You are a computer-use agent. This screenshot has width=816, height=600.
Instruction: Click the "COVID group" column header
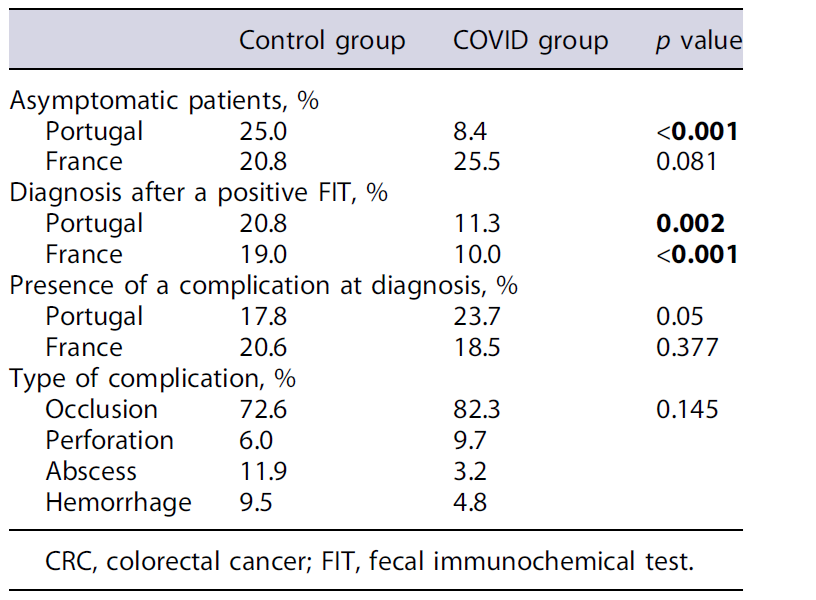click(x=530, y=41)
